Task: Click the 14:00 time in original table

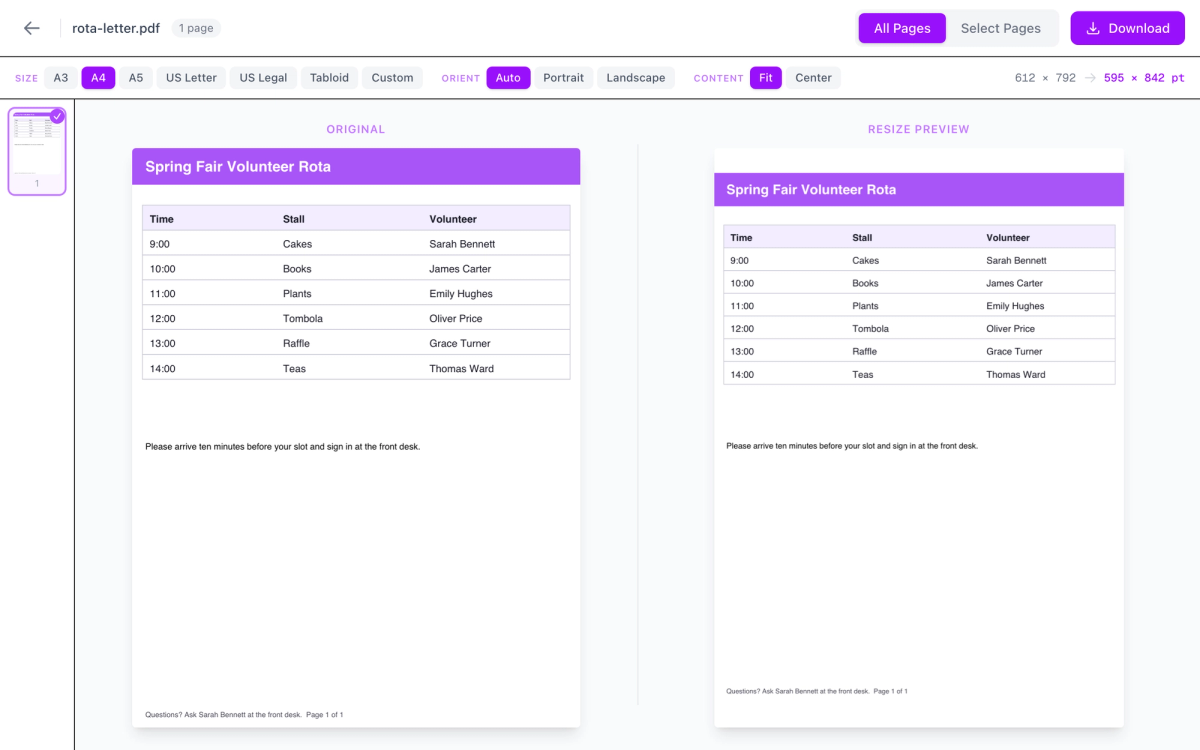Action: (163, 369)
